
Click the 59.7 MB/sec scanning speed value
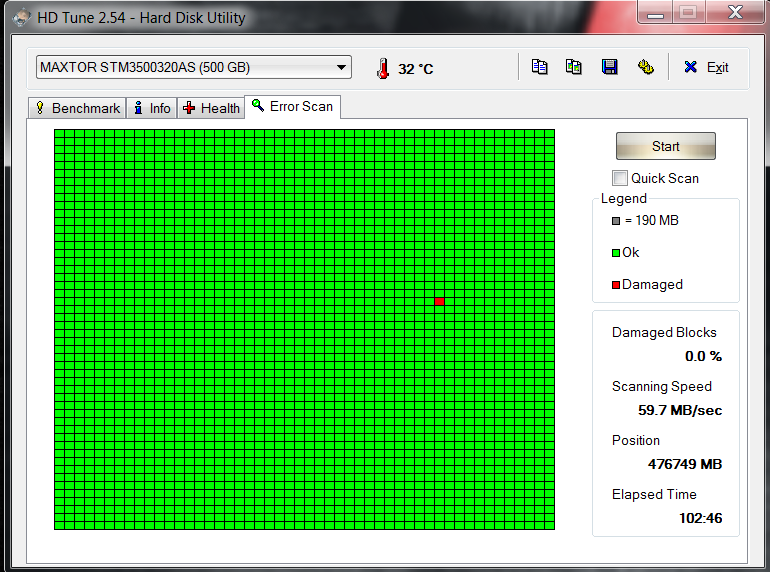pyautogui.click(x=680, y=410)
